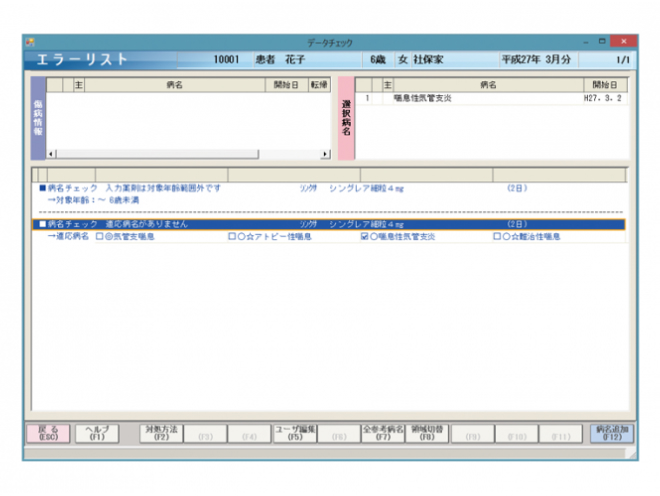Open ヘルプ (F1) help button
Viewport: 660px width, 496px height.
(x=97, y=433)
